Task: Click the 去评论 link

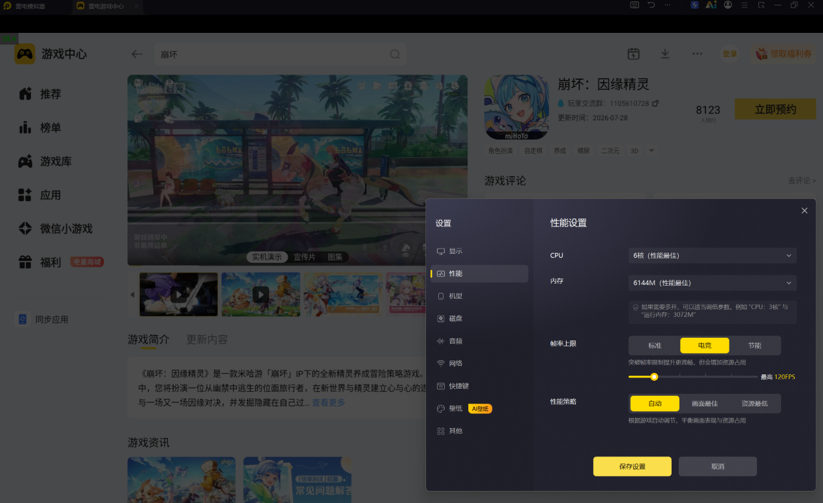Action: tap(802, 181)
